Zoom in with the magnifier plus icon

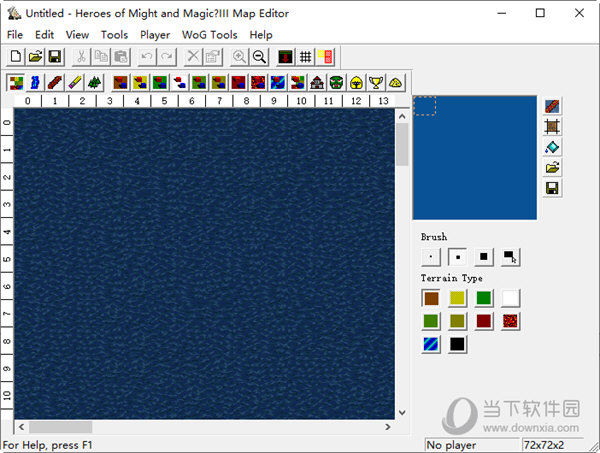click(240, 57)
